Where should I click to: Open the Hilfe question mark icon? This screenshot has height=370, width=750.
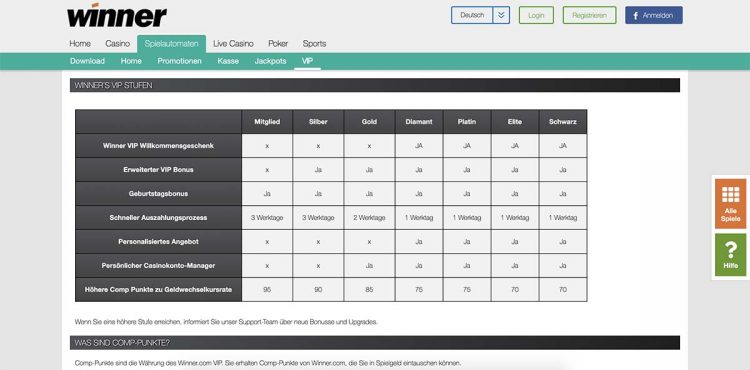[x=730, y=255]
